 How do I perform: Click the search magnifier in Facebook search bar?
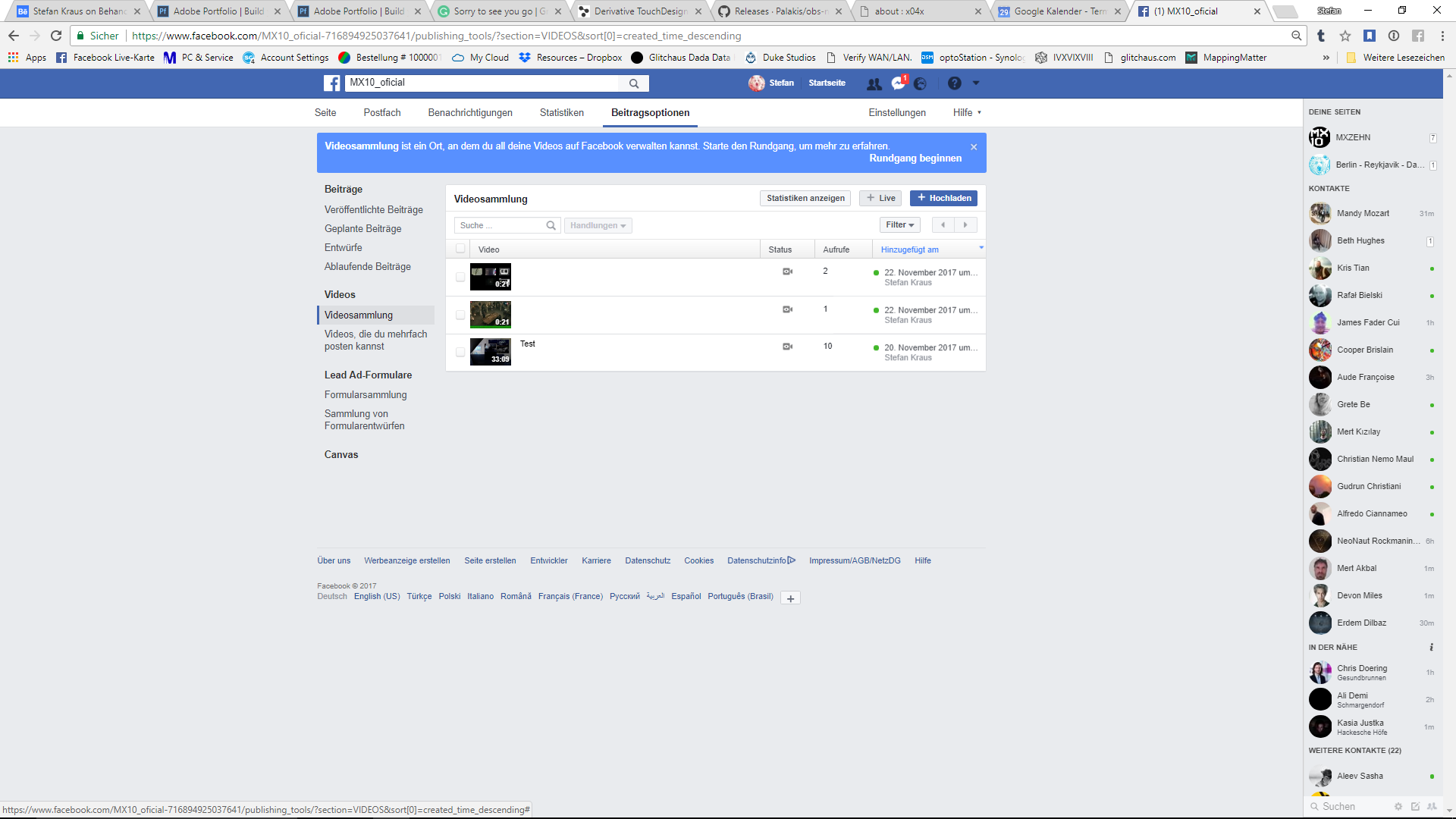(634, 83)
